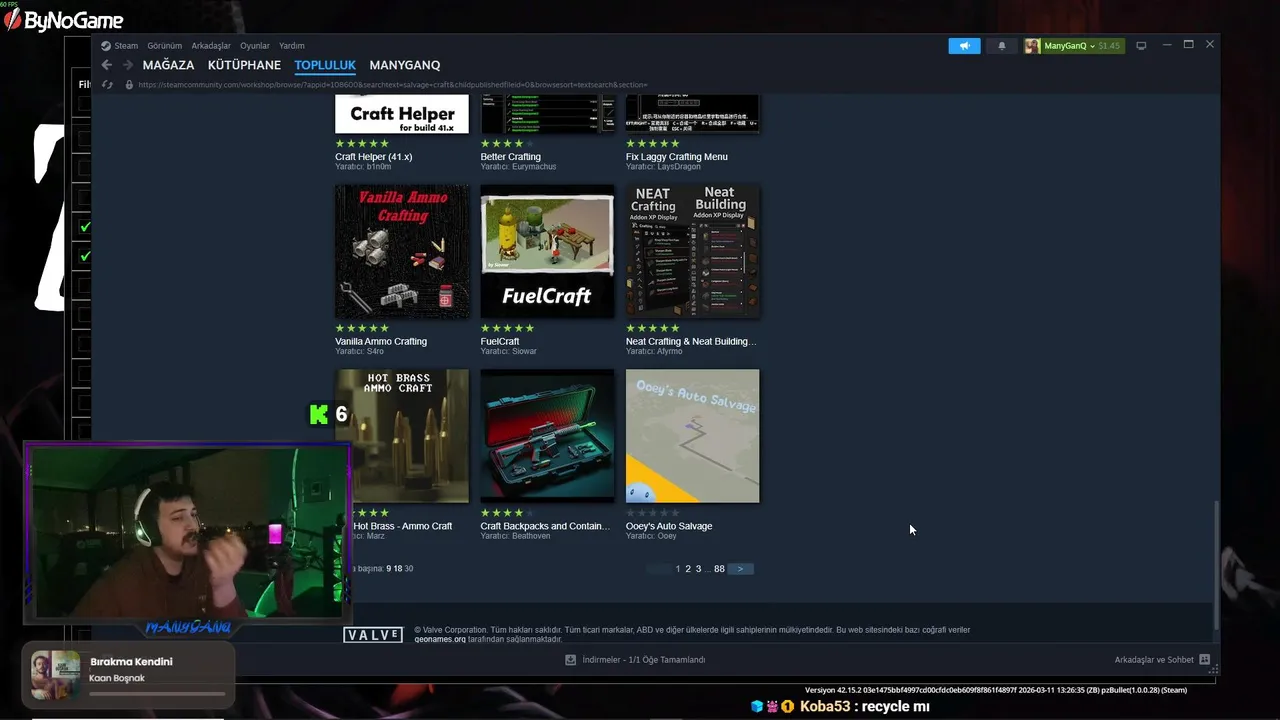Click the back navigation arrow

(107, 65)
